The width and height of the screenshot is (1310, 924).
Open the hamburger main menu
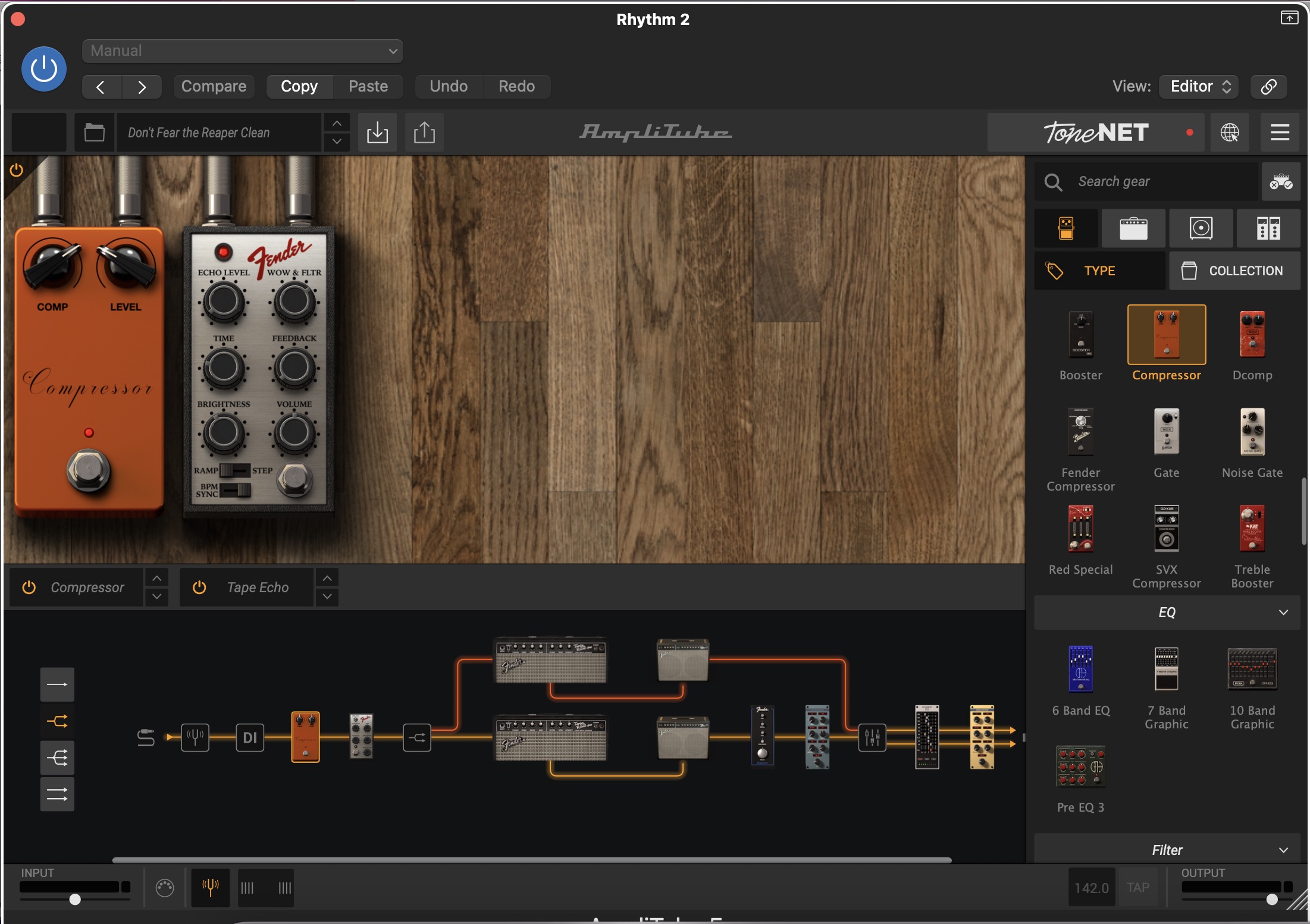(x=1280, y=133)
